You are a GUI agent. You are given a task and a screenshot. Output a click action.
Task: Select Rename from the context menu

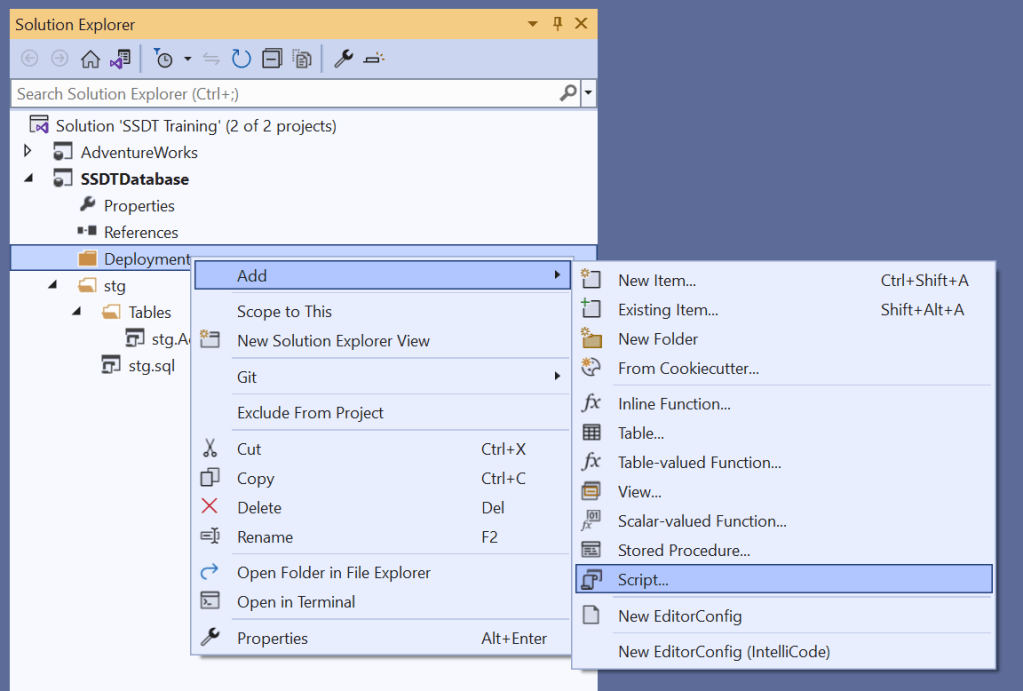pyautogui.click(x=265, y=537)
